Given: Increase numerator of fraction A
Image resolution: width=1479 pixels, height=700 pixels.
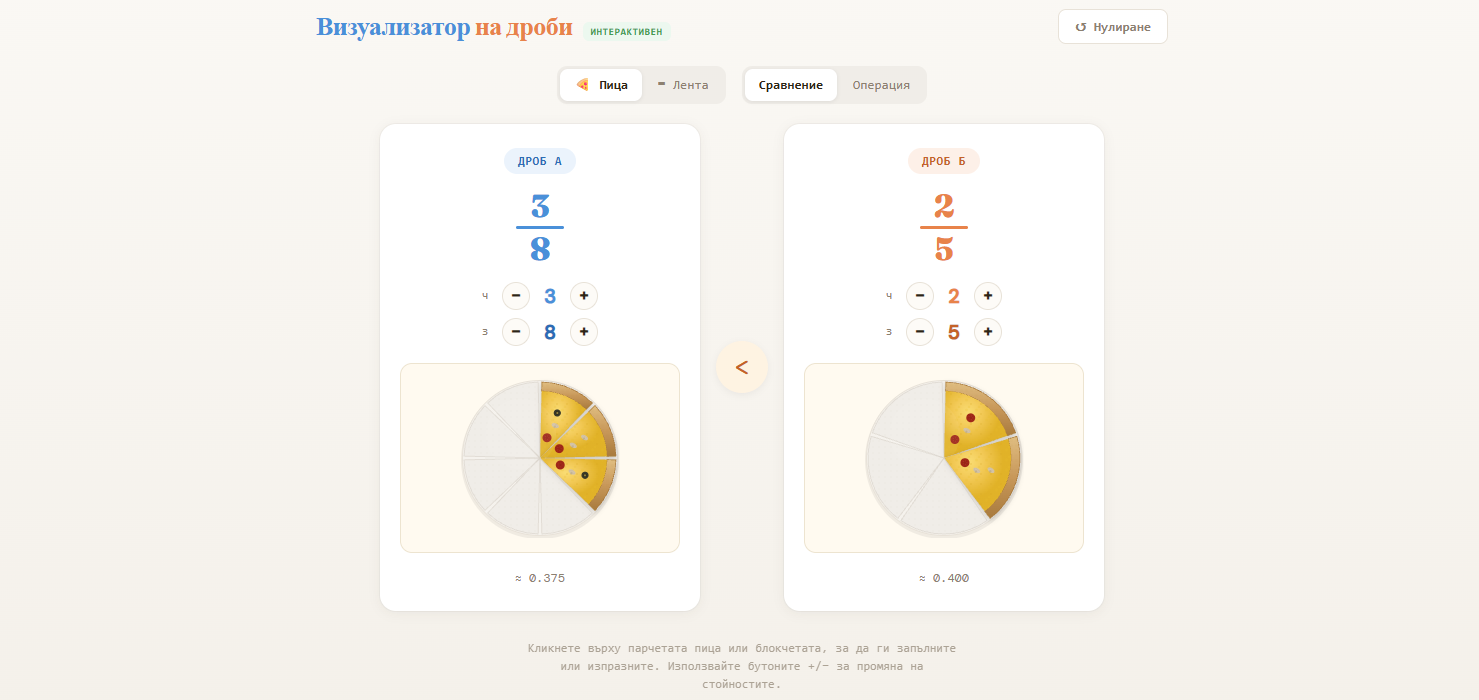Looking at the screenshot, I should [584, 296].
